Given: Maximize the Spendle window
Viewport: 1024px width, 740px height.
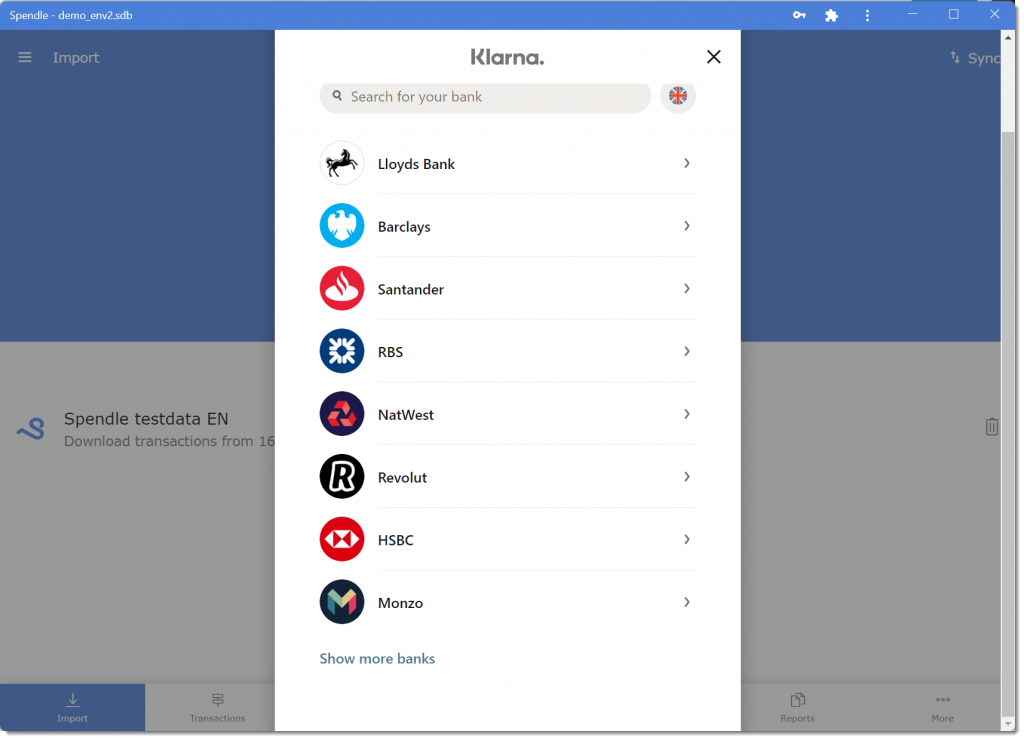Looking at the screenshot, I should [953, 14].
